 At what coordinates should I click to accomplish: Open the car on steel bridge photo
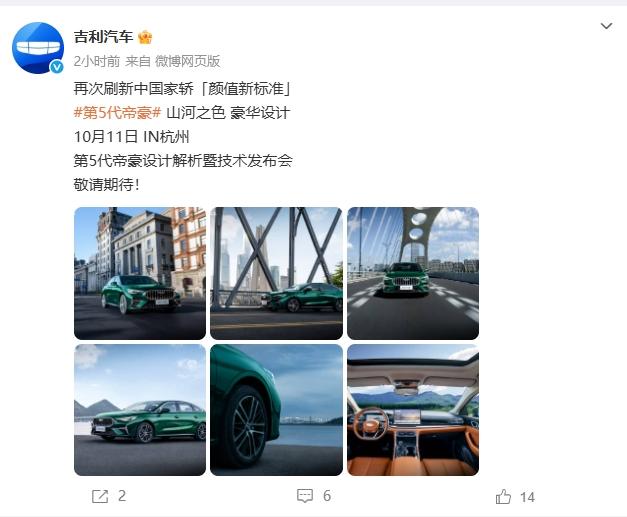click(x=276, y=273)
